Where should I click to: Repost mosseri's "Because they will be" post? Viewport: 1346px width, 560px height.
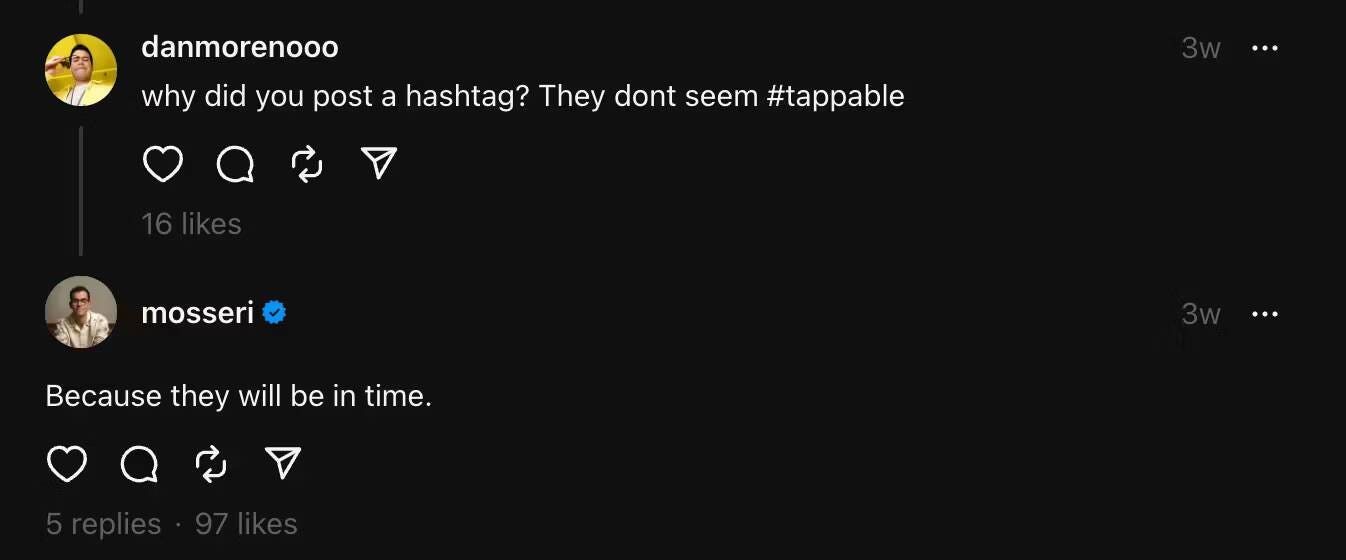tap(211, 464)
